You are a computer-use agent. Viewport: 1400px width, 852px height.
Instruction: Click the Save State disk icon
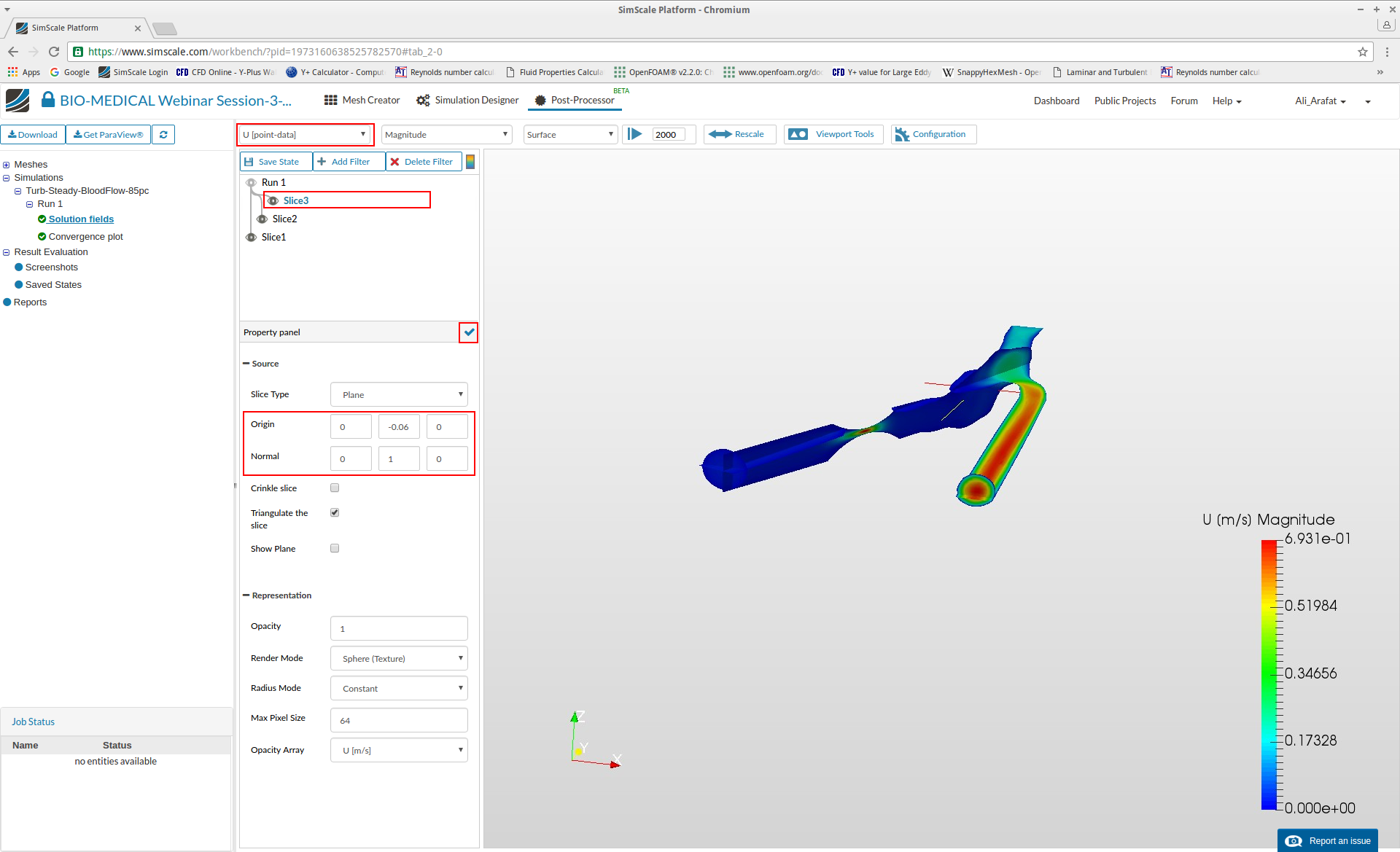click(249, 162)
